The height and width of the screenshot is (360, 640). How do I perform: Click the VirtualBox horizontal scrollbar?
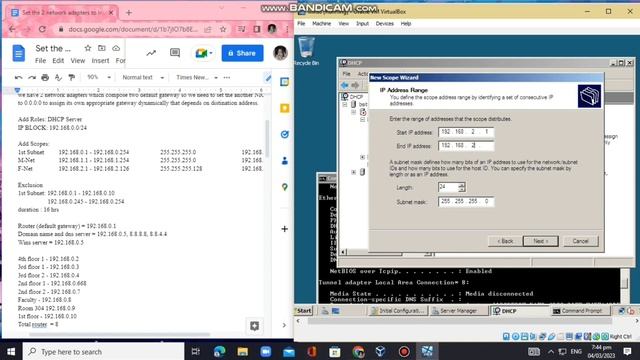(459, 321)
